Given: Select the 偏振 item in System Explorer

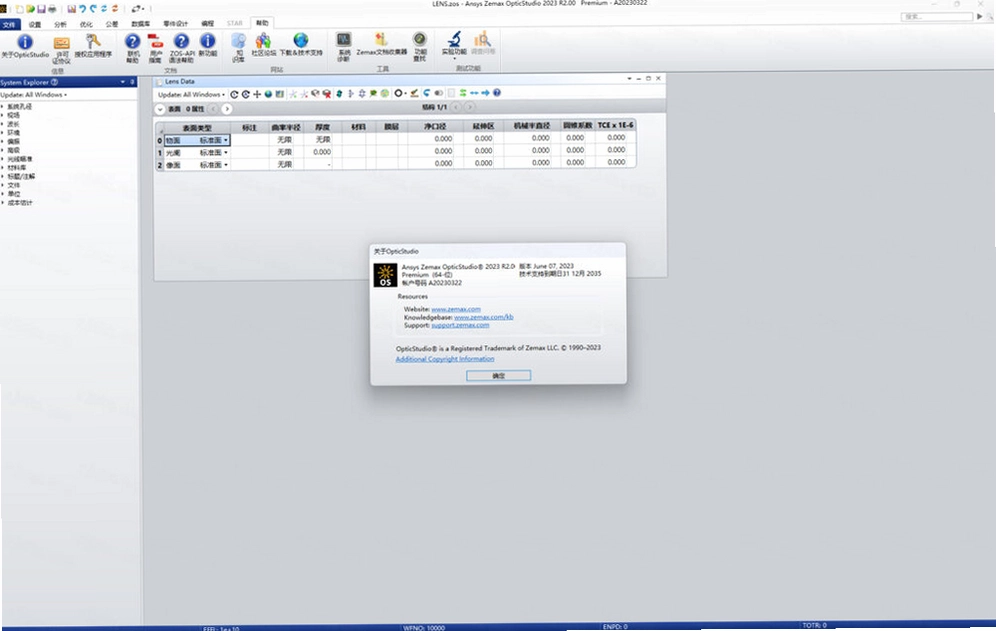Looking at the screenshot, I should [x=13, y=142].
